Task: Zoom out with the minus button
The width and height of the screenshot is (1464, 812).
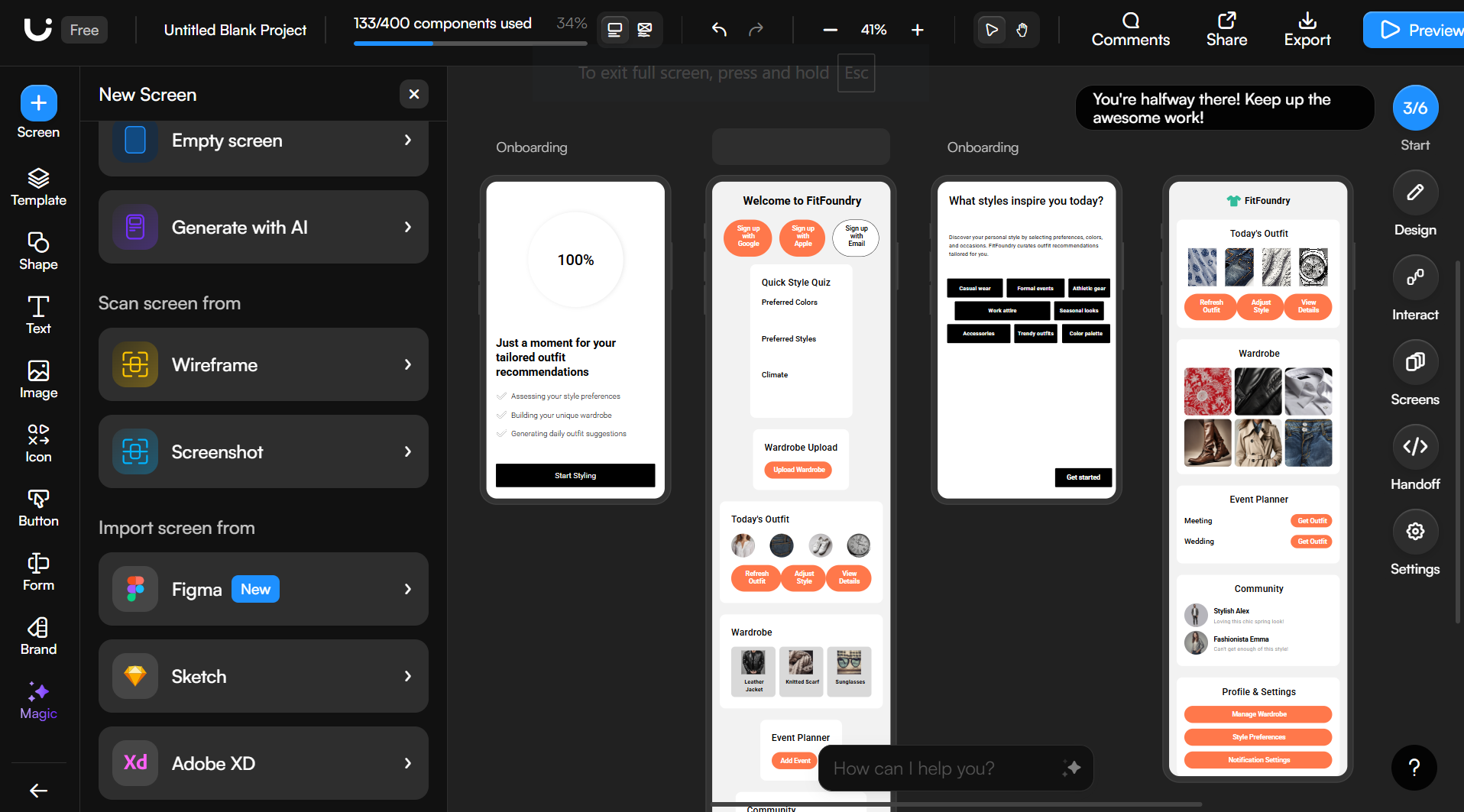Action: 831,30
